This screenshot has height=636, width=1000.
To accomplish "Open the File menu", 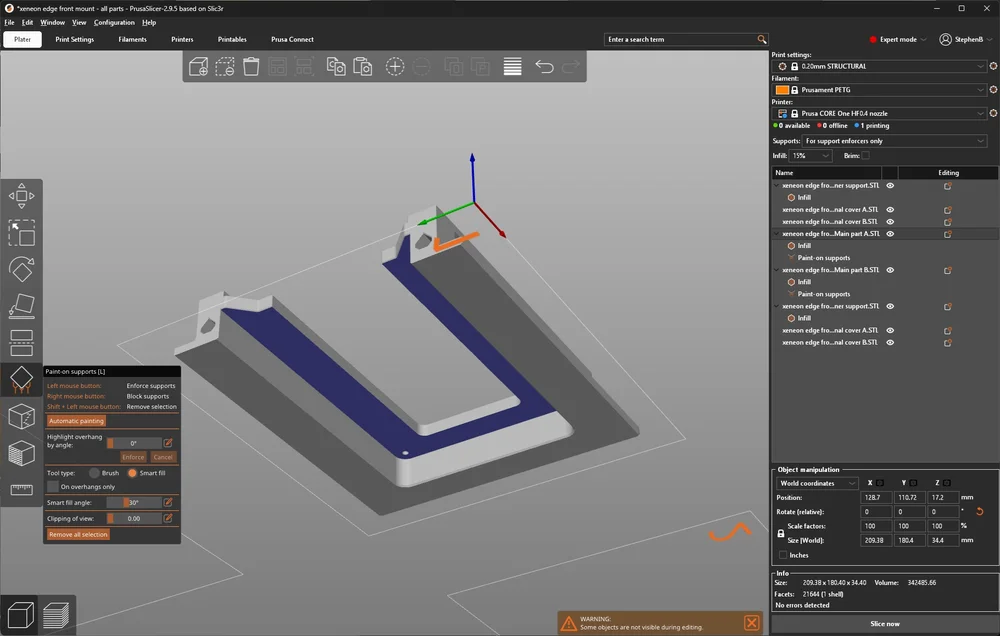I will point(10,22).
